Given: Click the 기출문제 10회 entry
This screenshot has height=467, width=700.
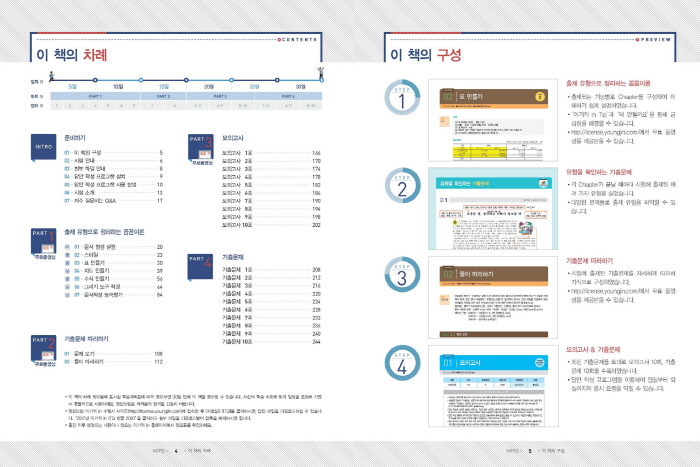Looking at the screenshot, I should (271, 342).
